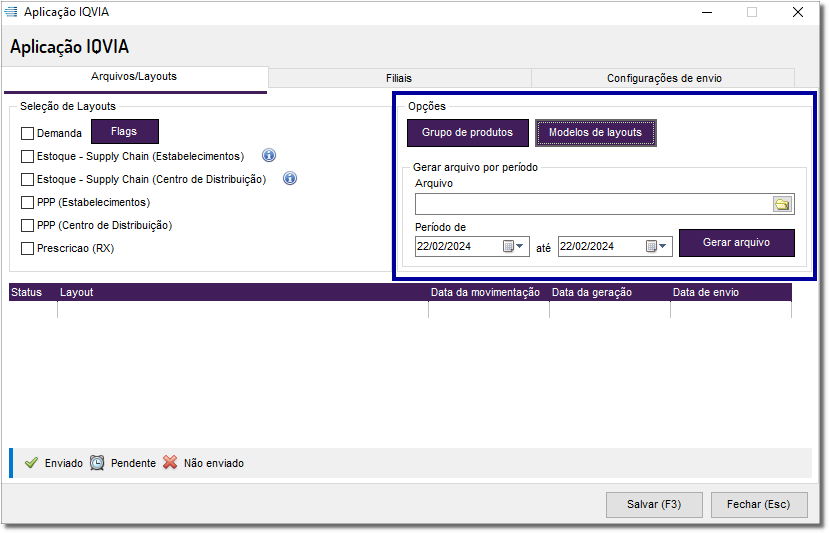This screenshot has height=533, width=829.
Task: Sort by Data da movimentação column
Action: coord(489,292)
